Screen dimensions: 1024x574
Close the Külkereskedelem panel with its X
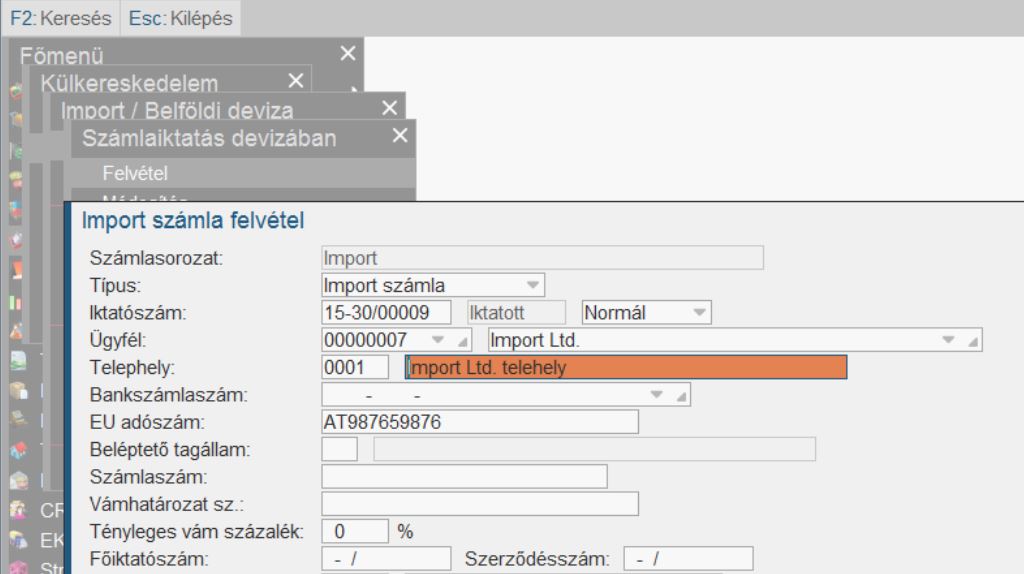[296, 80]
